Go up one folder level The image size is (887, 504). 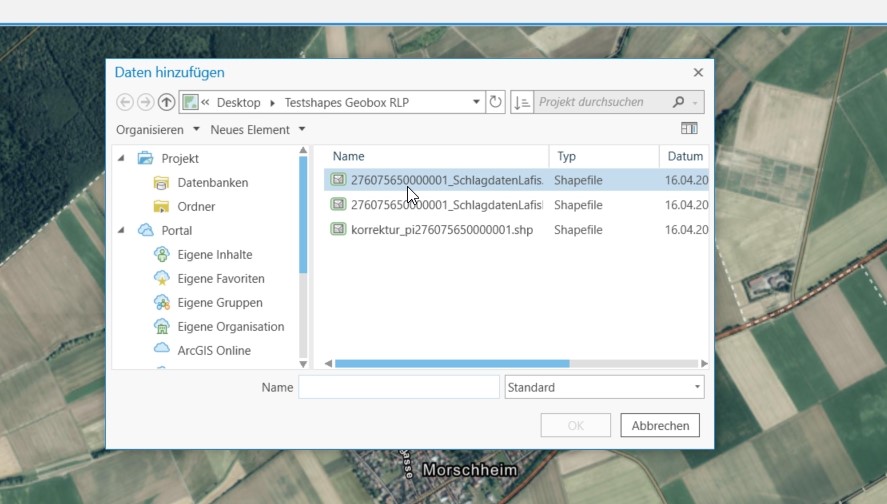point(166,102)
